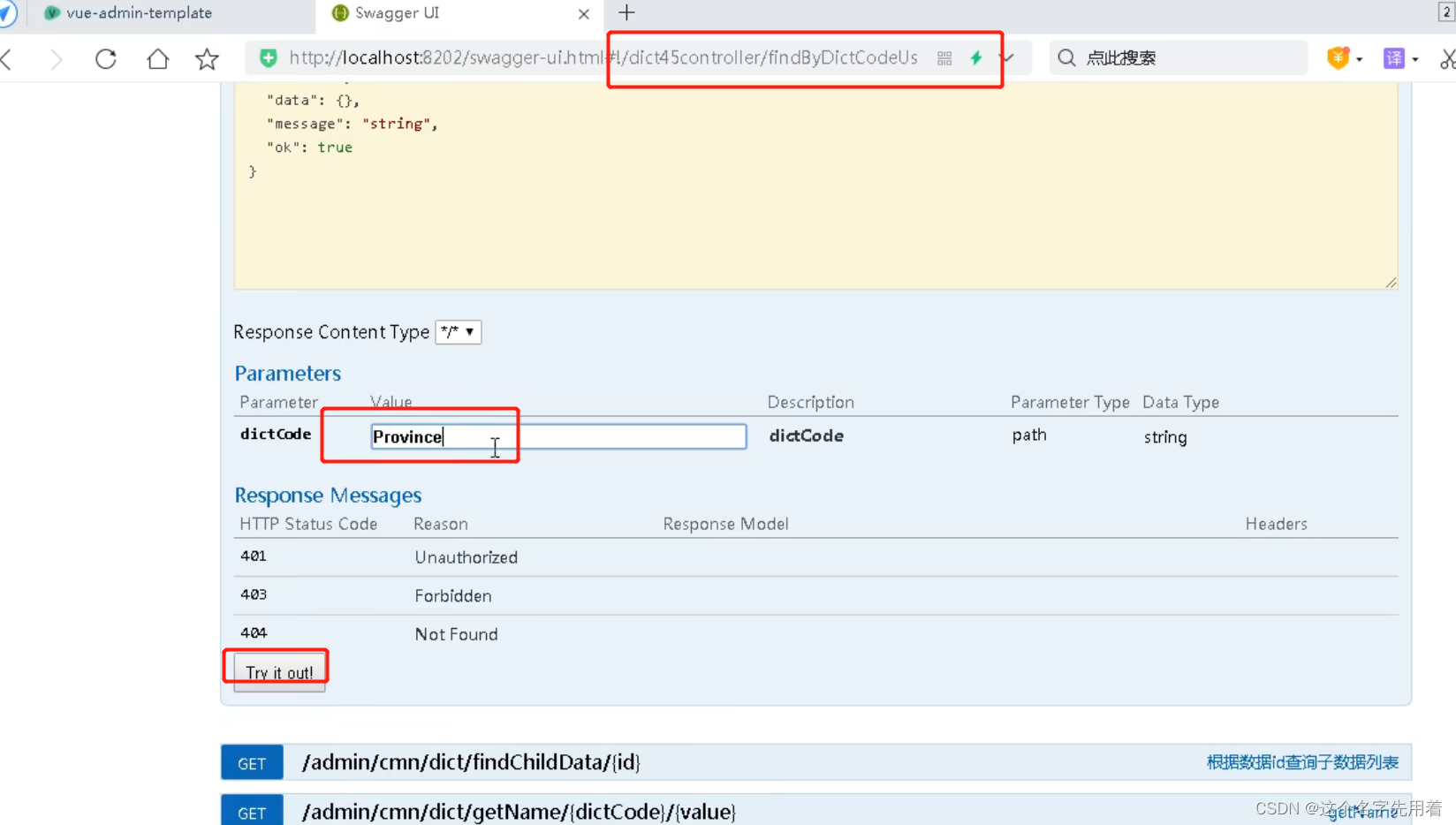
Task: Close the Swagger UI tab
Action: [x=583, y=13]
